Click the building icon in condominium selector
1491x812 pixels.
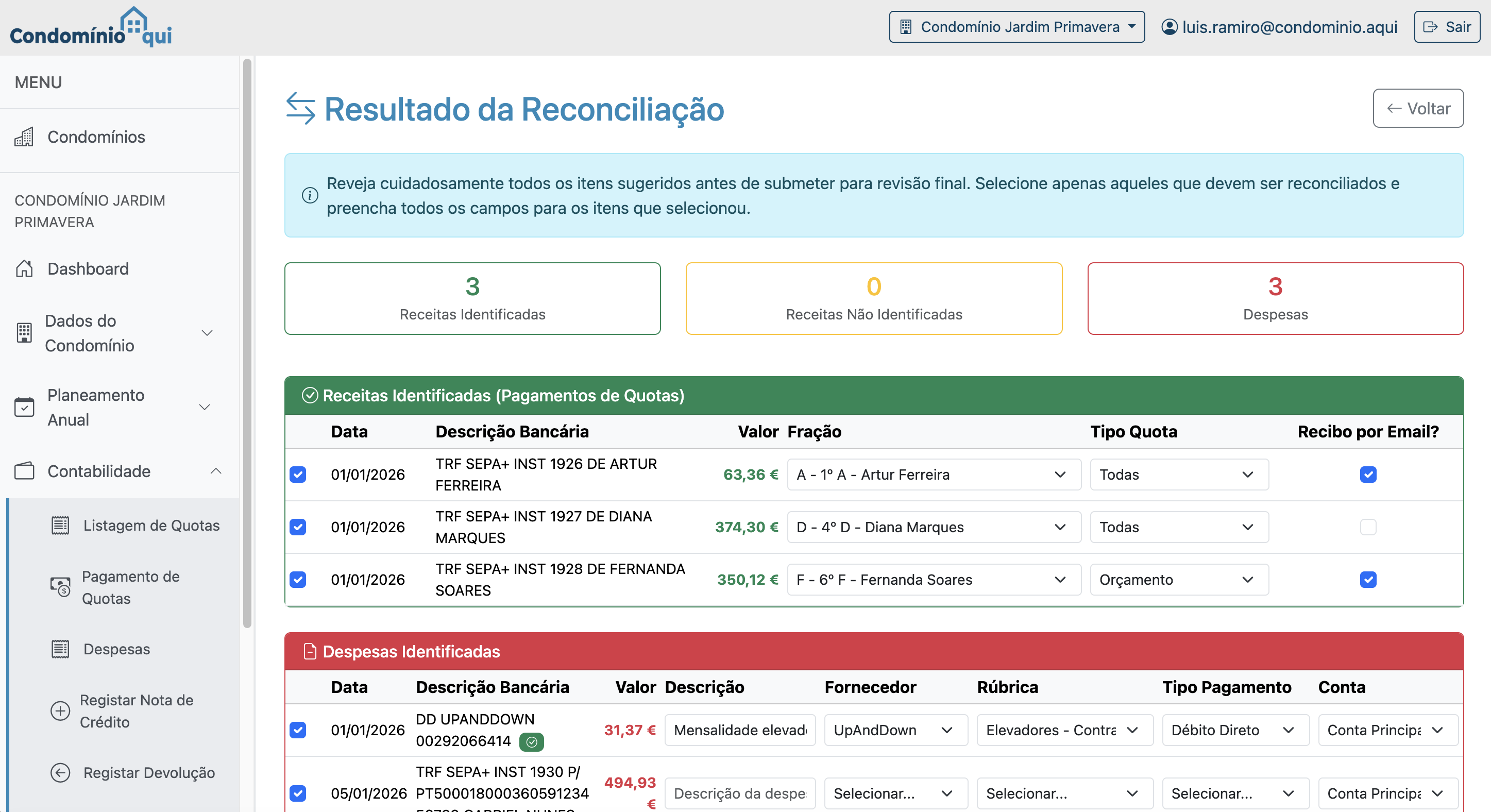[x=906, y=27]
